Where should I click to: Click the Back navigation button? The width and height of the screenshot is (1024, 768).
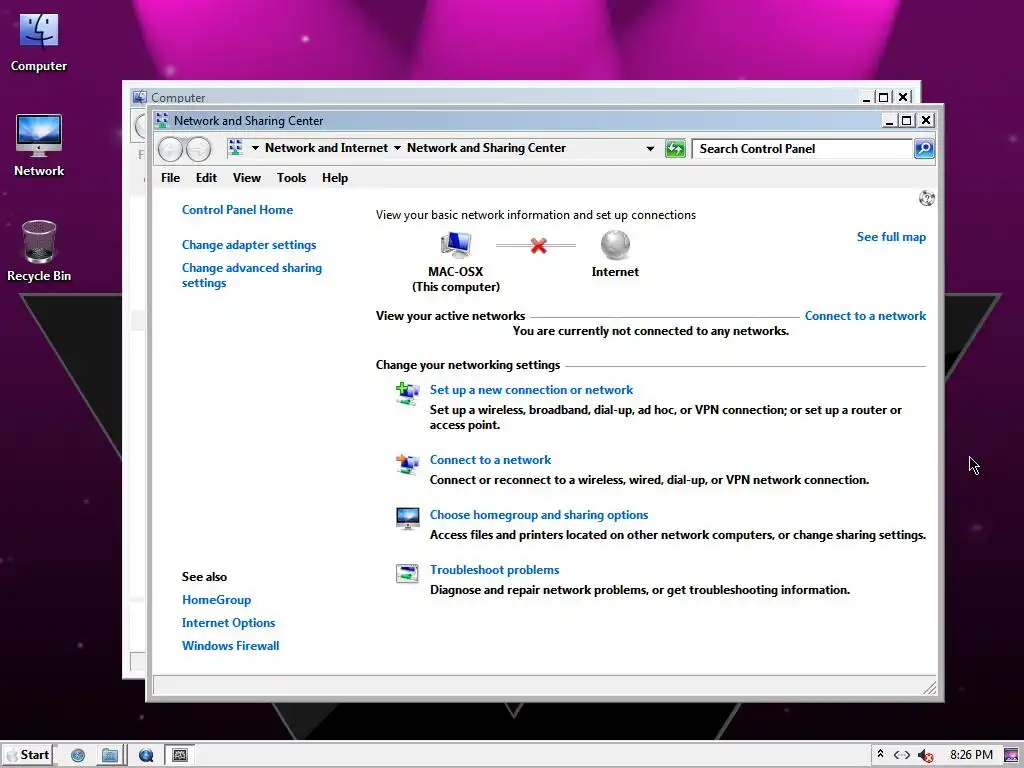pyautogui.click(x=170, y=150)
